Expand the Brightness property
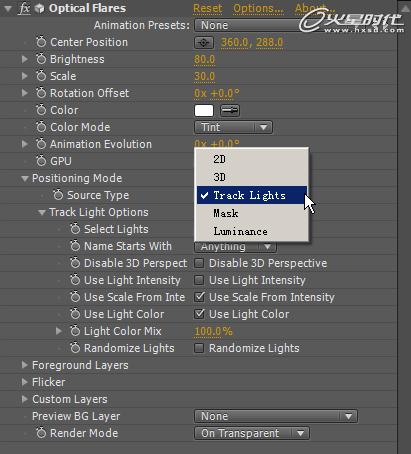The image size is (411, 454). click(x=24, y=59)
